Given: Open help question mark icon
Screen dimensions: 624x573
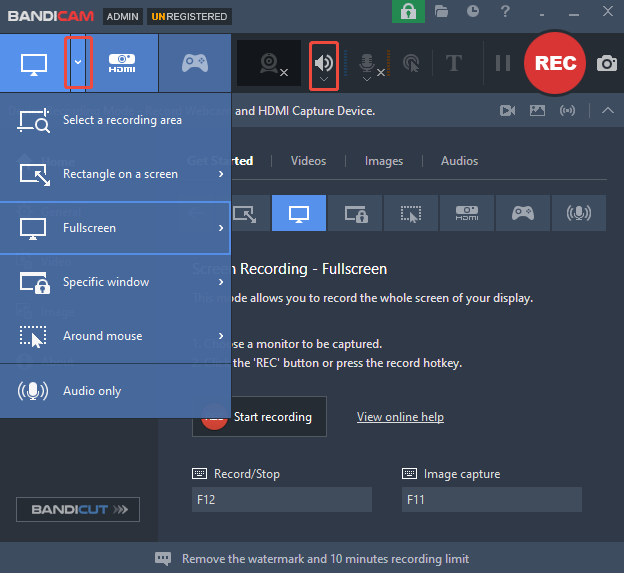Looking at the screenshot, I should pyautogui.click(x=505, y=11).
